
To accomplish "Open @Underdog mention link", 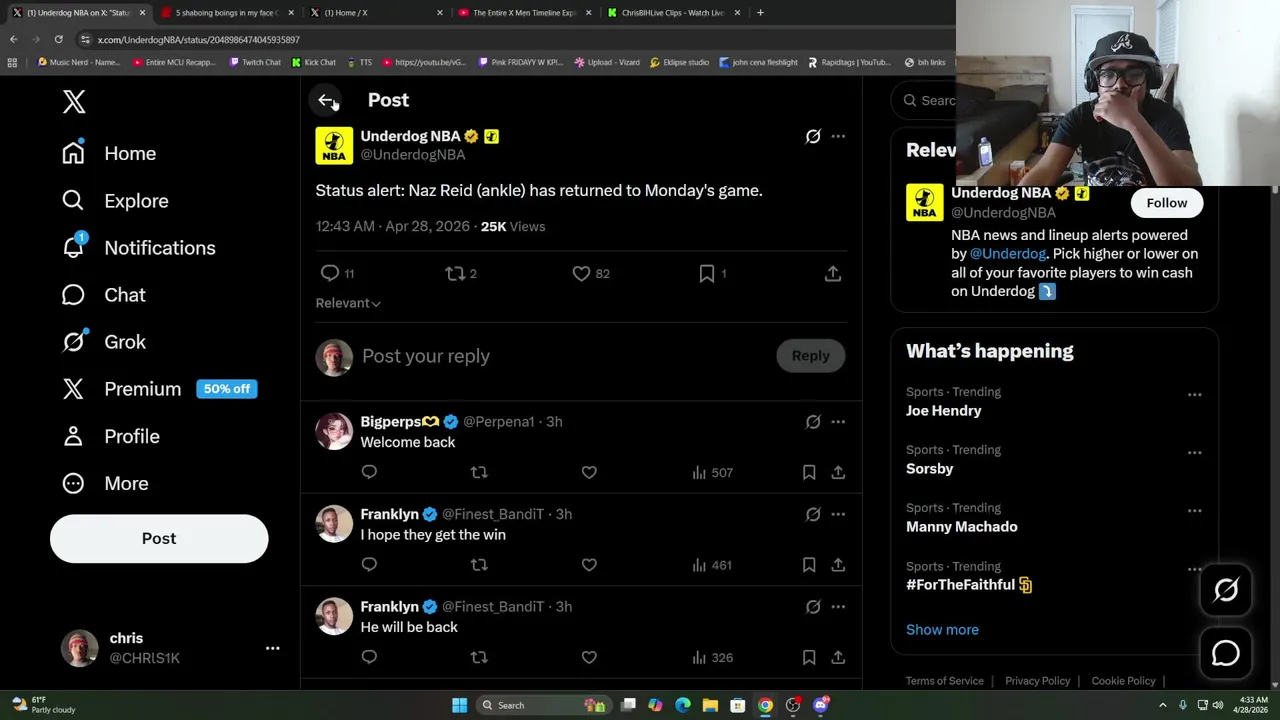I will tap(1007, 254).
